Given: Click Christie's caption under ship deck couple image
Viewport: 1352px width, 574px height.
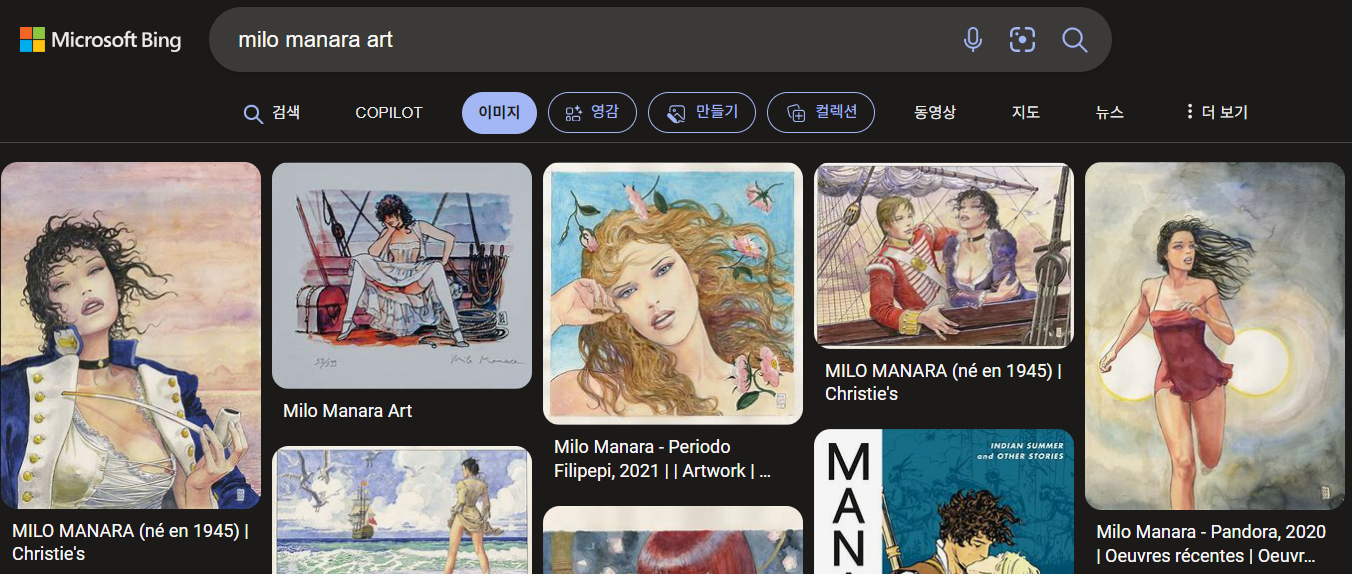Looking at the screenshot, I should coord(943,382).
